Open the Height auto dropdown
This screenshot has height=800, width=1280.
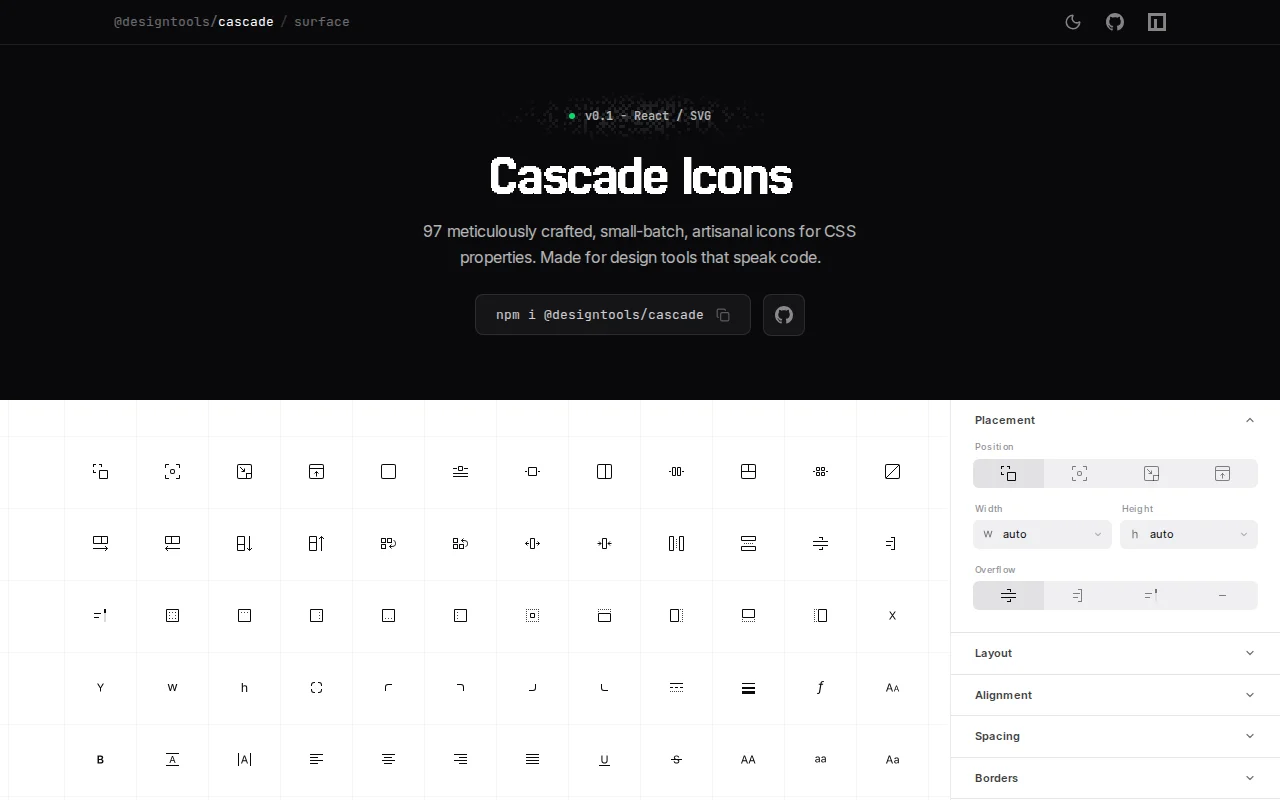tap(1189, 534)
